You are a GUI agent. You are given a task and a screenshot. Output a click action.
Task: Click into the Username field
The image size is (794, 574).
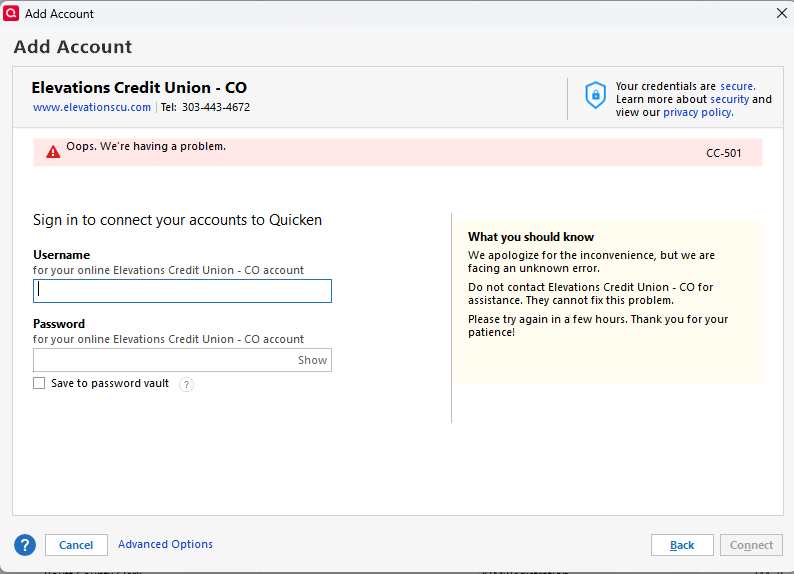(x=182, y=291)
